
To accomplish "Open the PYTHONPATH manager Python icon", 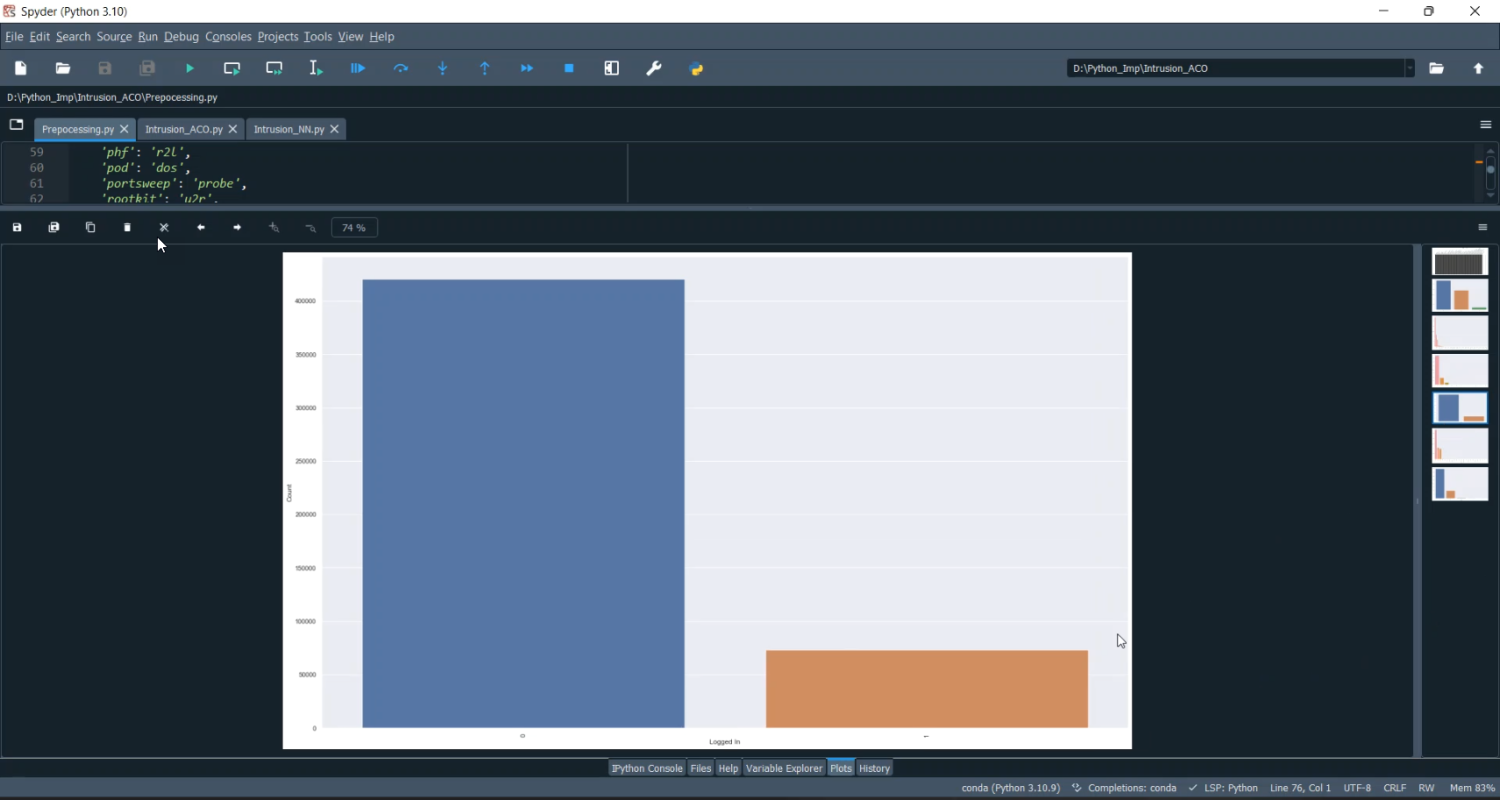I will coord(697,69).
